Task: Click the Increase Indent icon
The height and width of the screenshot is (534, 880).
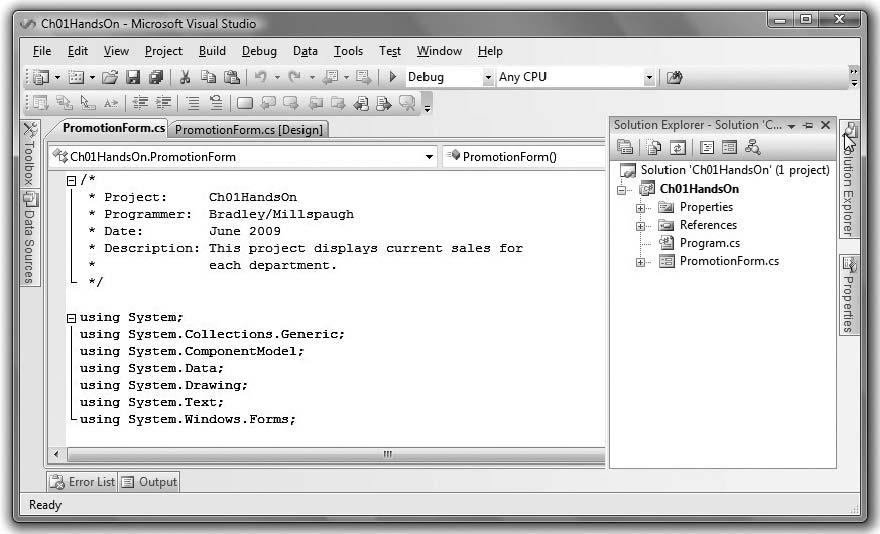Action: pos(163,103)
